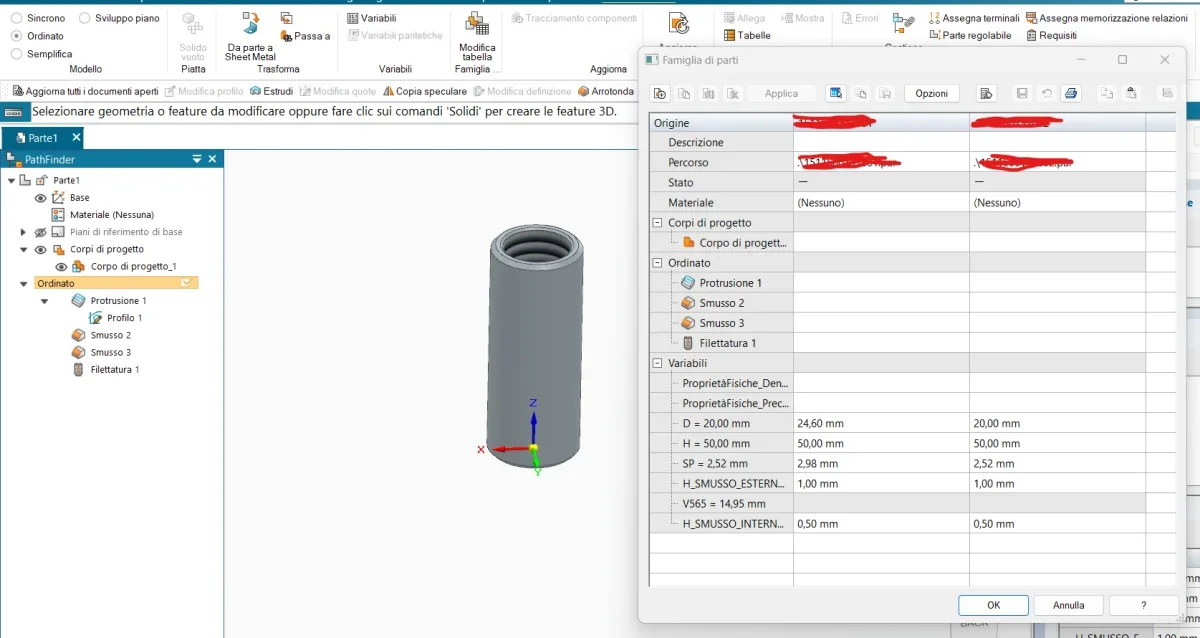The height and width of the screenshot is (638, 1200).
Task: Switch to the Parte1 document tab
Action: [x=43, y=138]
